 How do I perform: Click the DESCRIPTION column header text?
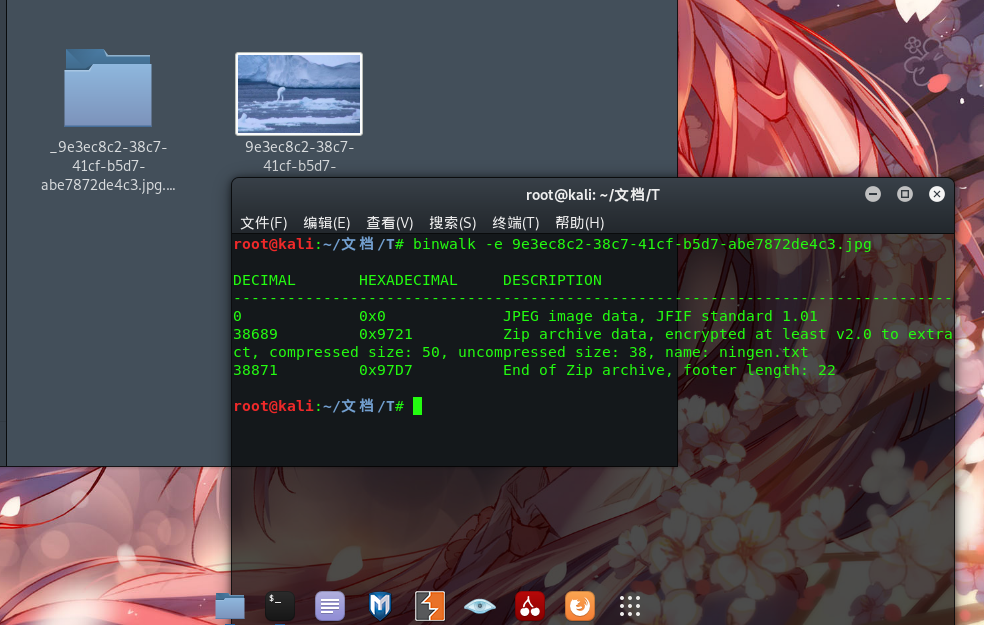pos(552,280)
